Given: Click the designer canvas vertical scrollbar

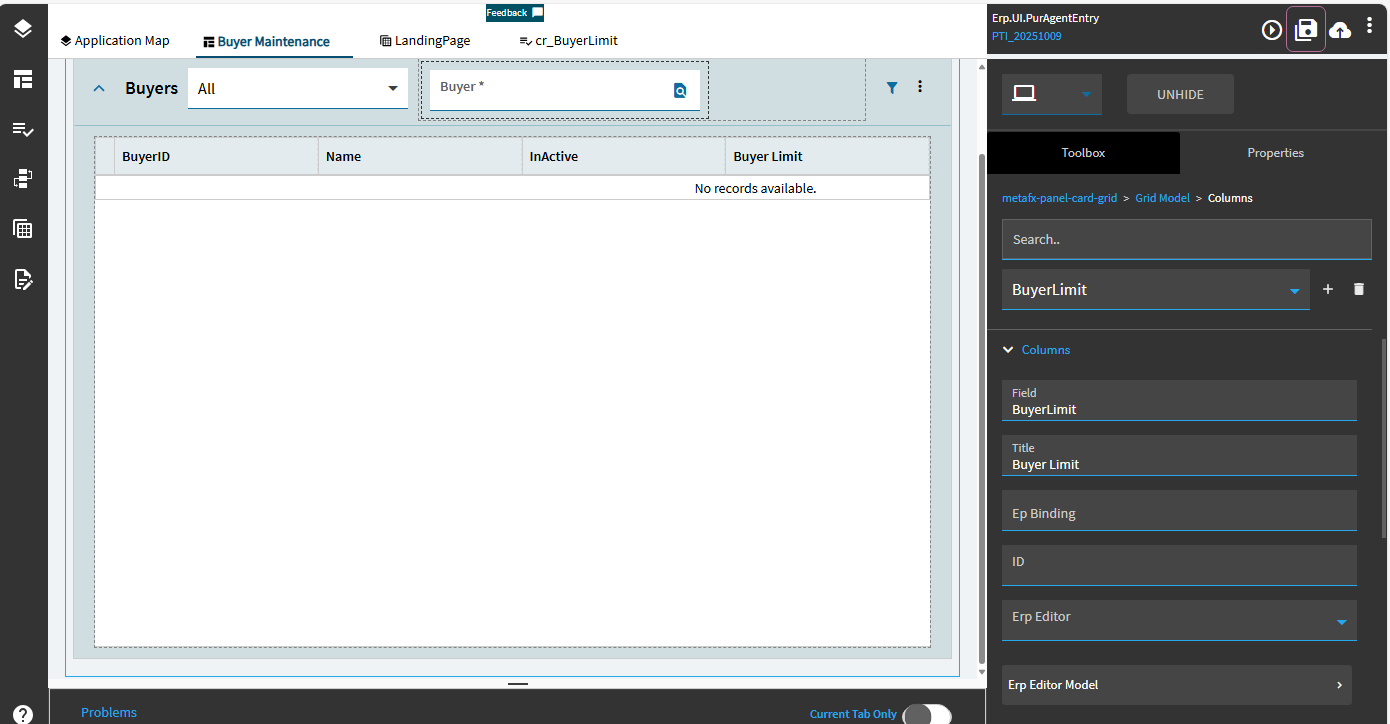Looking at the screenshot, I should 980,408.
